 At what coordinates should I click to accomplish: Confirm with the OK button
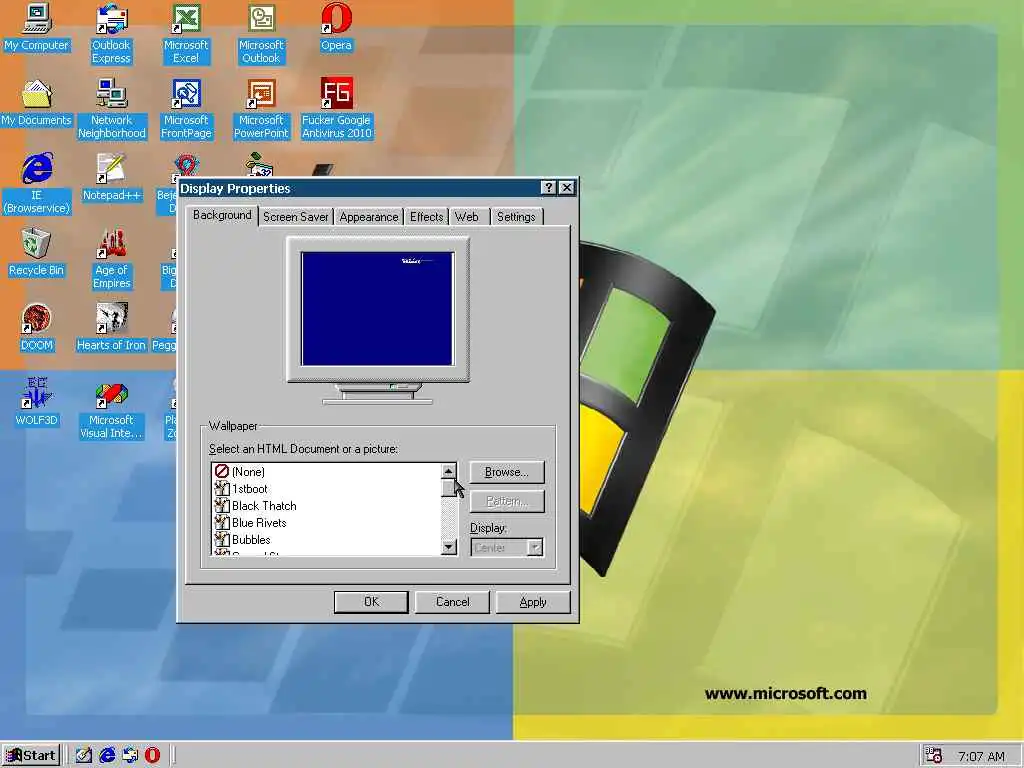point(371,602)
